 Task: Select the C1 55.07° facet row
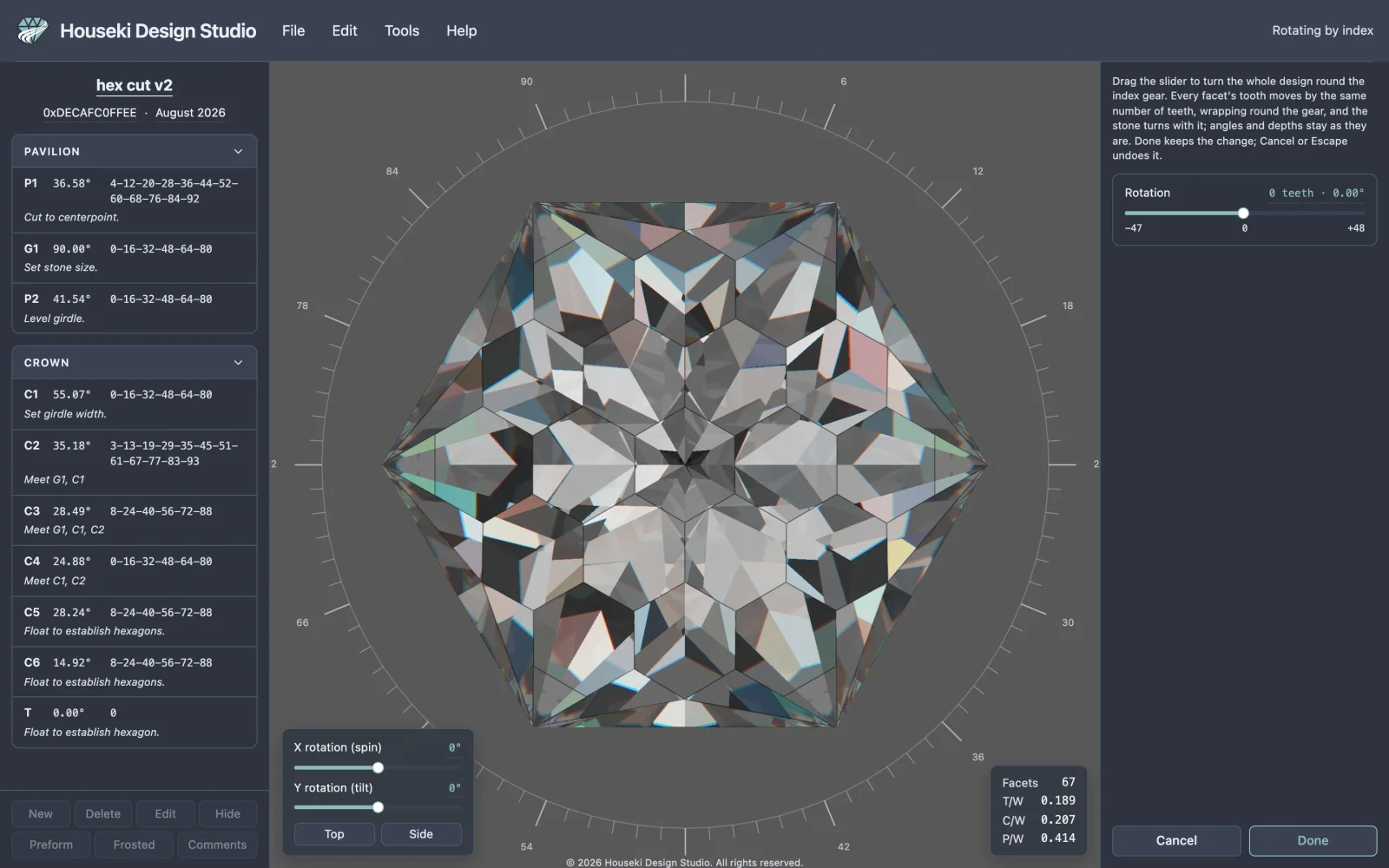(135, 404)
